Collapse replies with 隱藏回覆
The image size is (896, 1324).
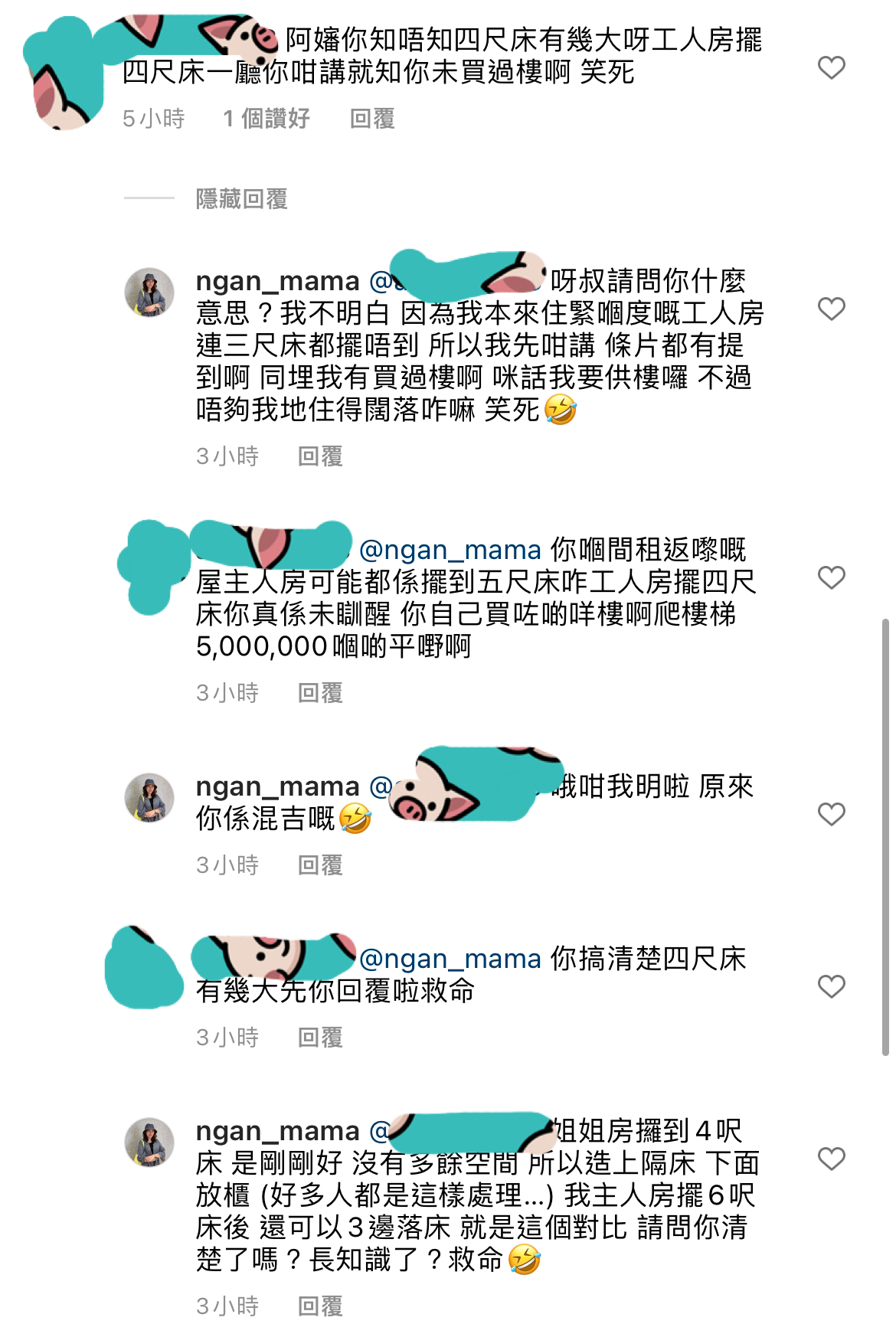[x=241, y=199]
